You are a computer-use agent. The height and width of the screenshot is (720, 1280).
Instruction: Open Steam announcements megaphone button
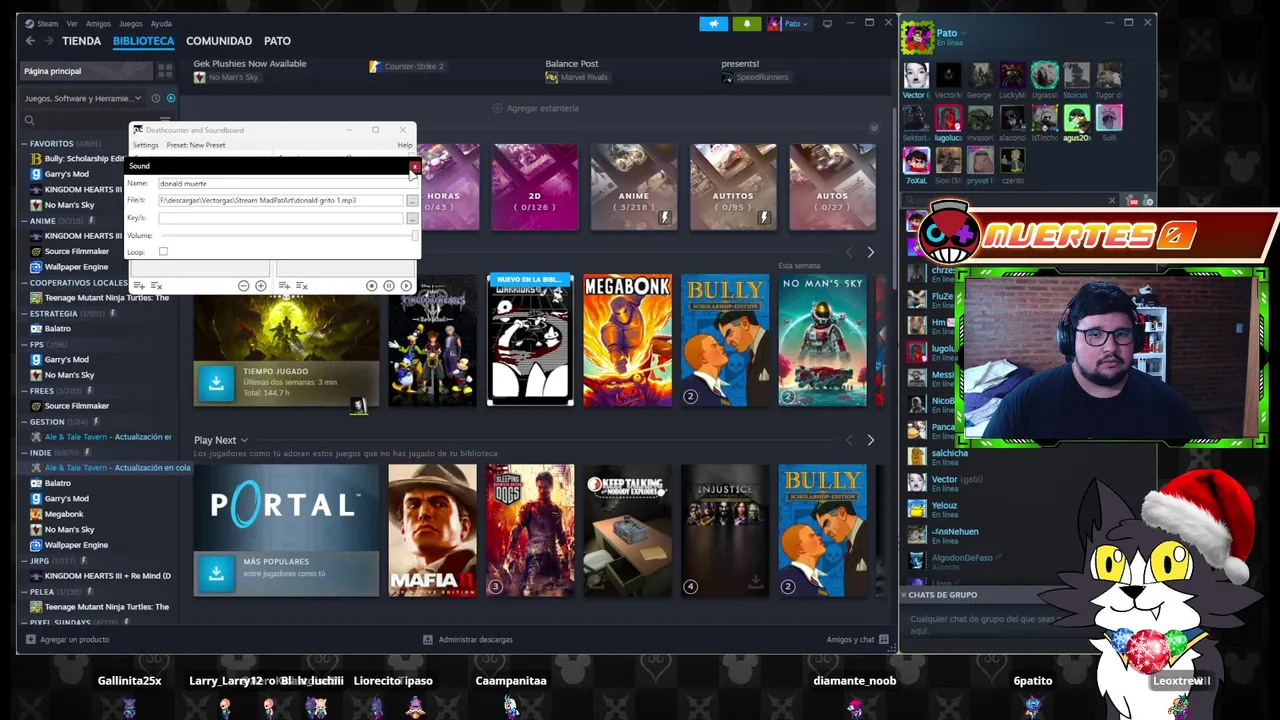(x=714, y=24)
